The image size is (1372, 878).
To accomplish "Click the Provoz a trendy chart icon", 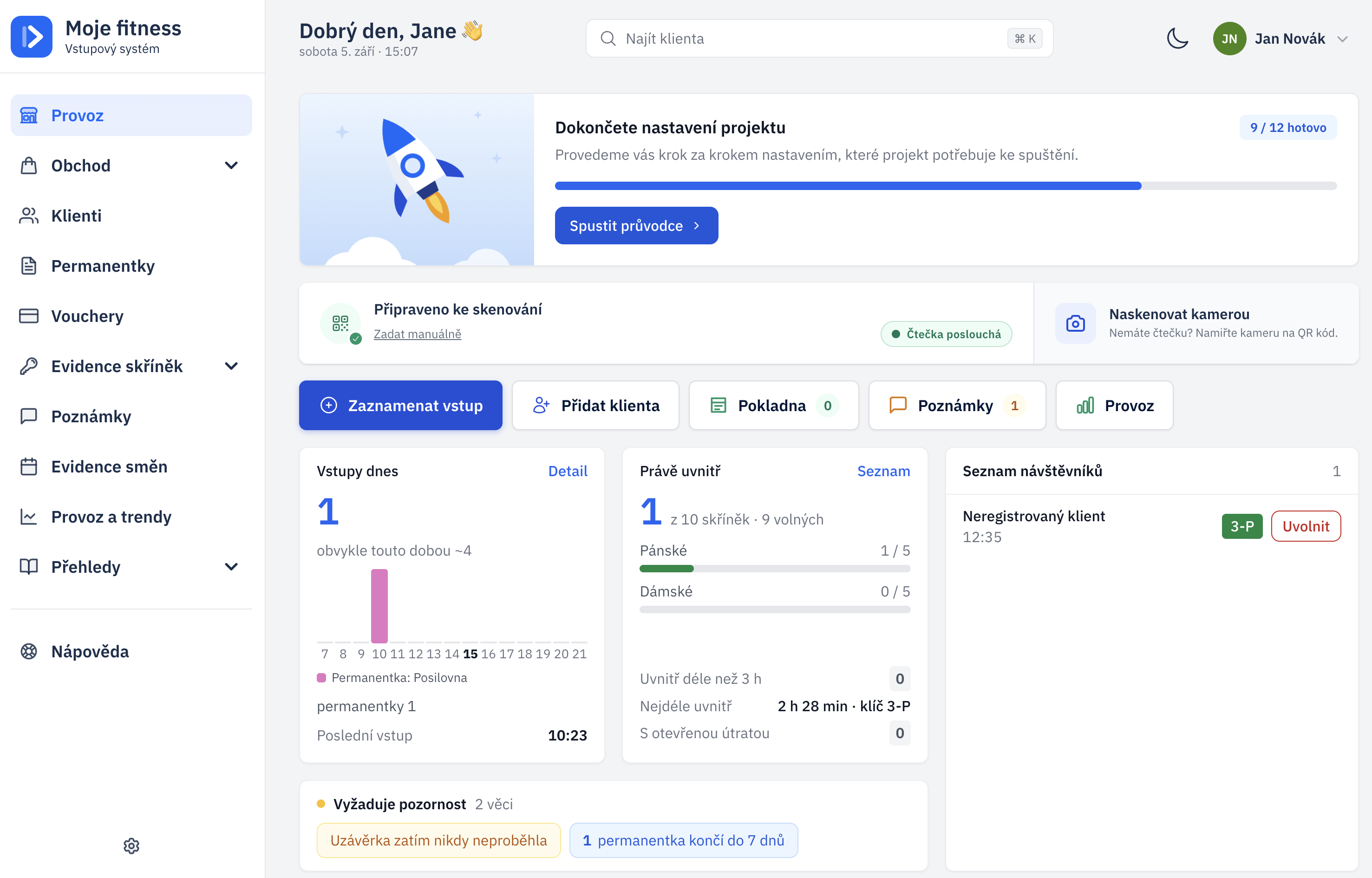I will 28,517.
